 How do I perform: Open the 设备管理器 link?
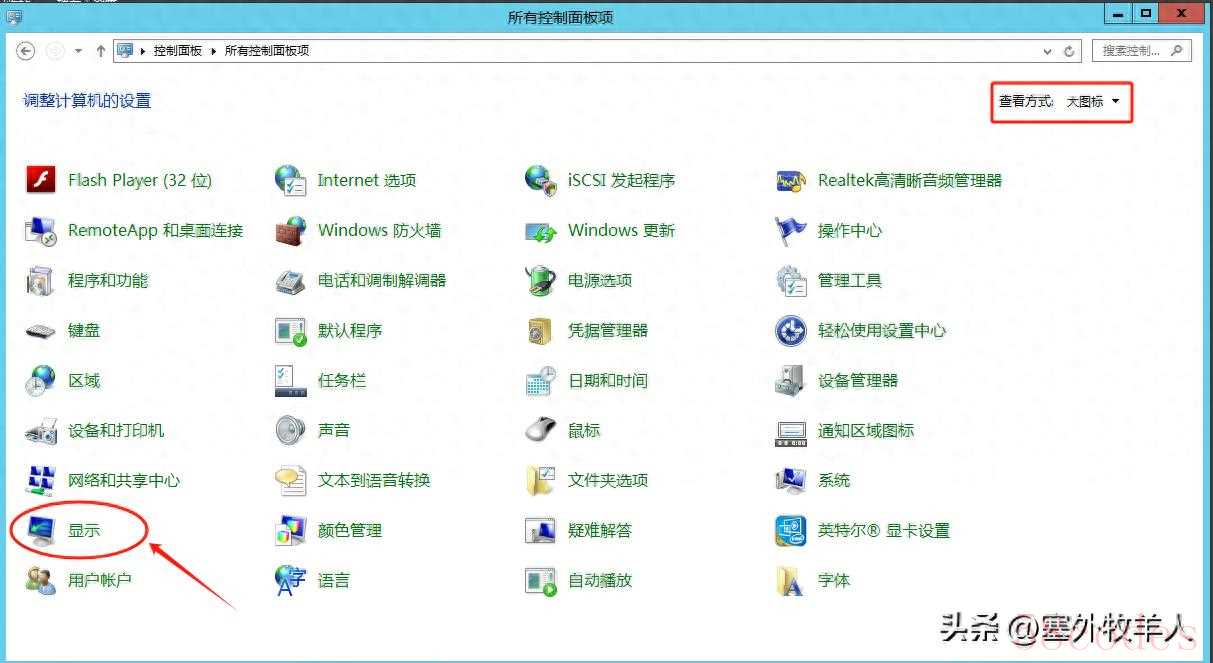click(857, 381)
